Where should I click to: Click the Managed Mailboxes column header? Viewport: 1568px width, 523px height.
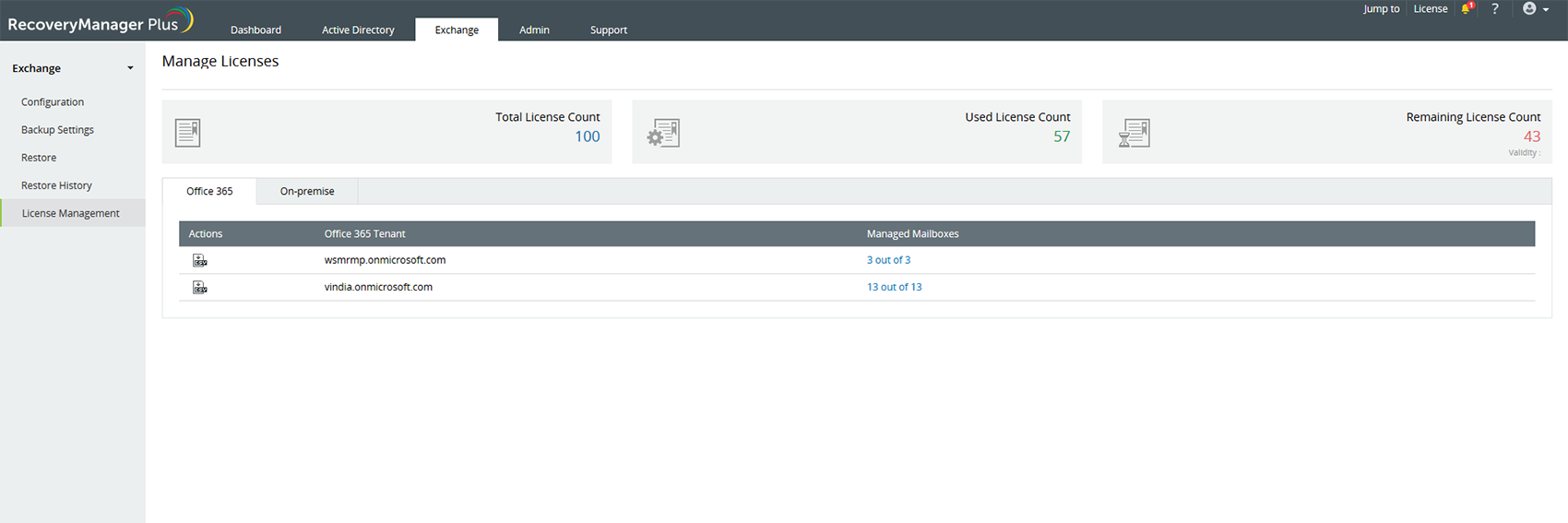pyautogui.click(x=912, y=234)
